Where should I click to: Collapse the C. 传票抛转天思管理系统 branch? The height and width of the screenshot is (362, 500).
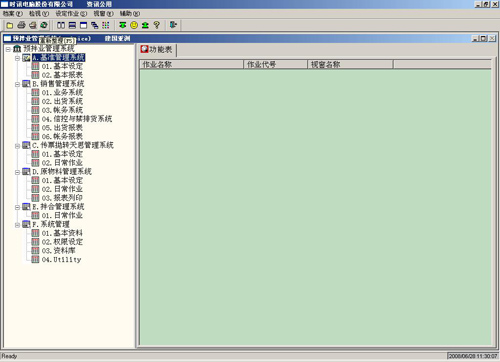pos(17,146)
